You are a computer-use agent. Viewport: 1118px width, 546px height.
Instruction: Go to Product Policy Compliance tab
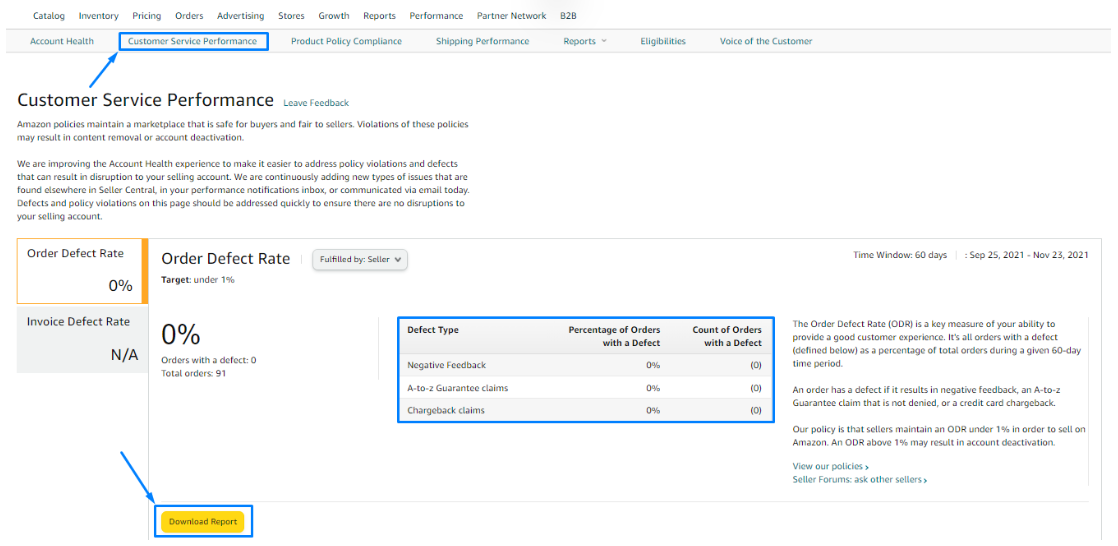click(x=346, y=41)
